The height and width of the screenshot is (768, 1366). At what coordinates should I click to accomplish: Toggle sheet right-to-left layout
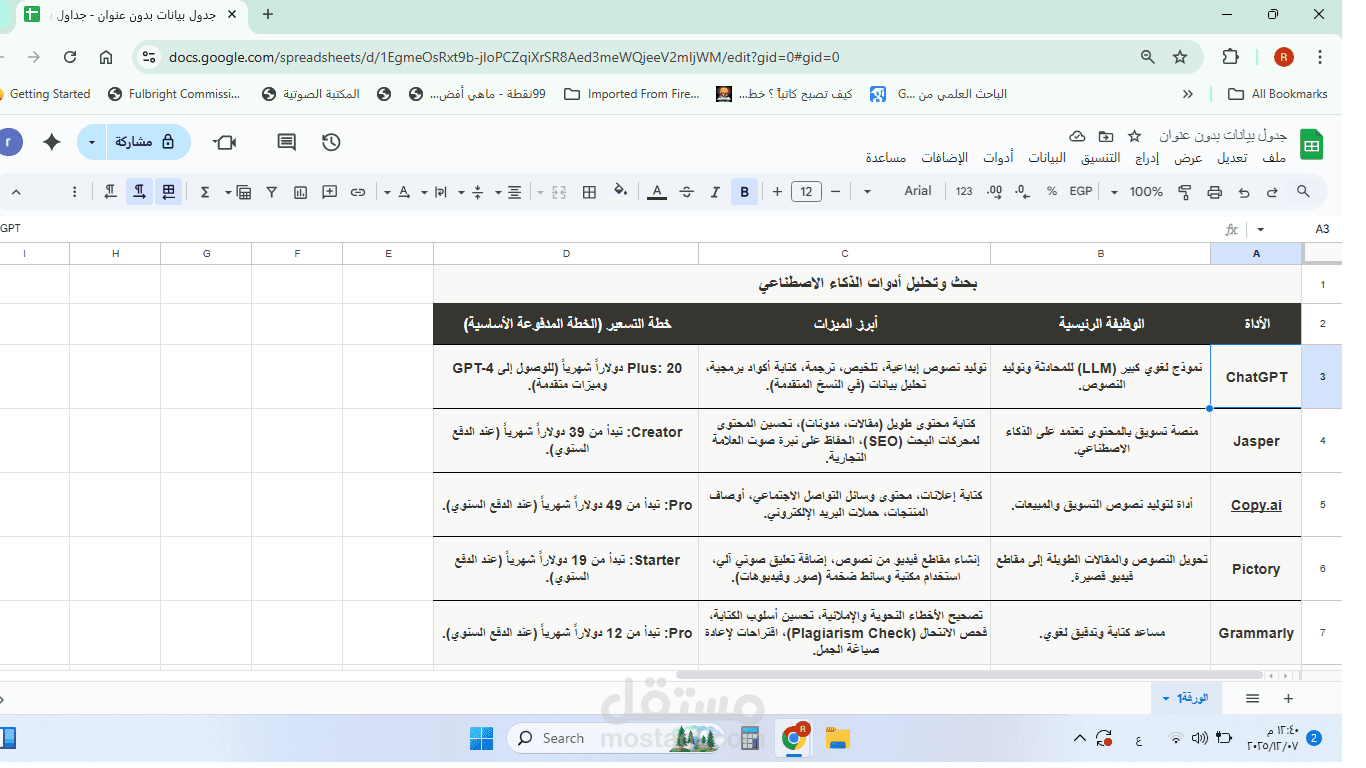tap(169, 192)
